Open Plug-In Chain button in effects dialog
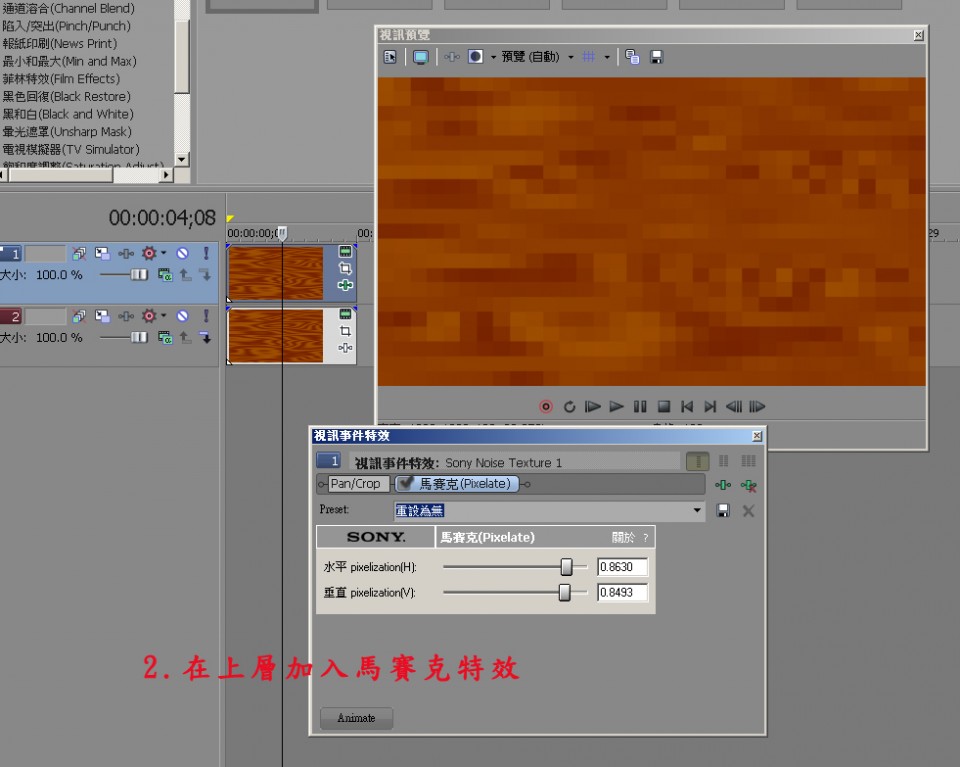This screenshot has height=767, width=960. tap(723, 485)
